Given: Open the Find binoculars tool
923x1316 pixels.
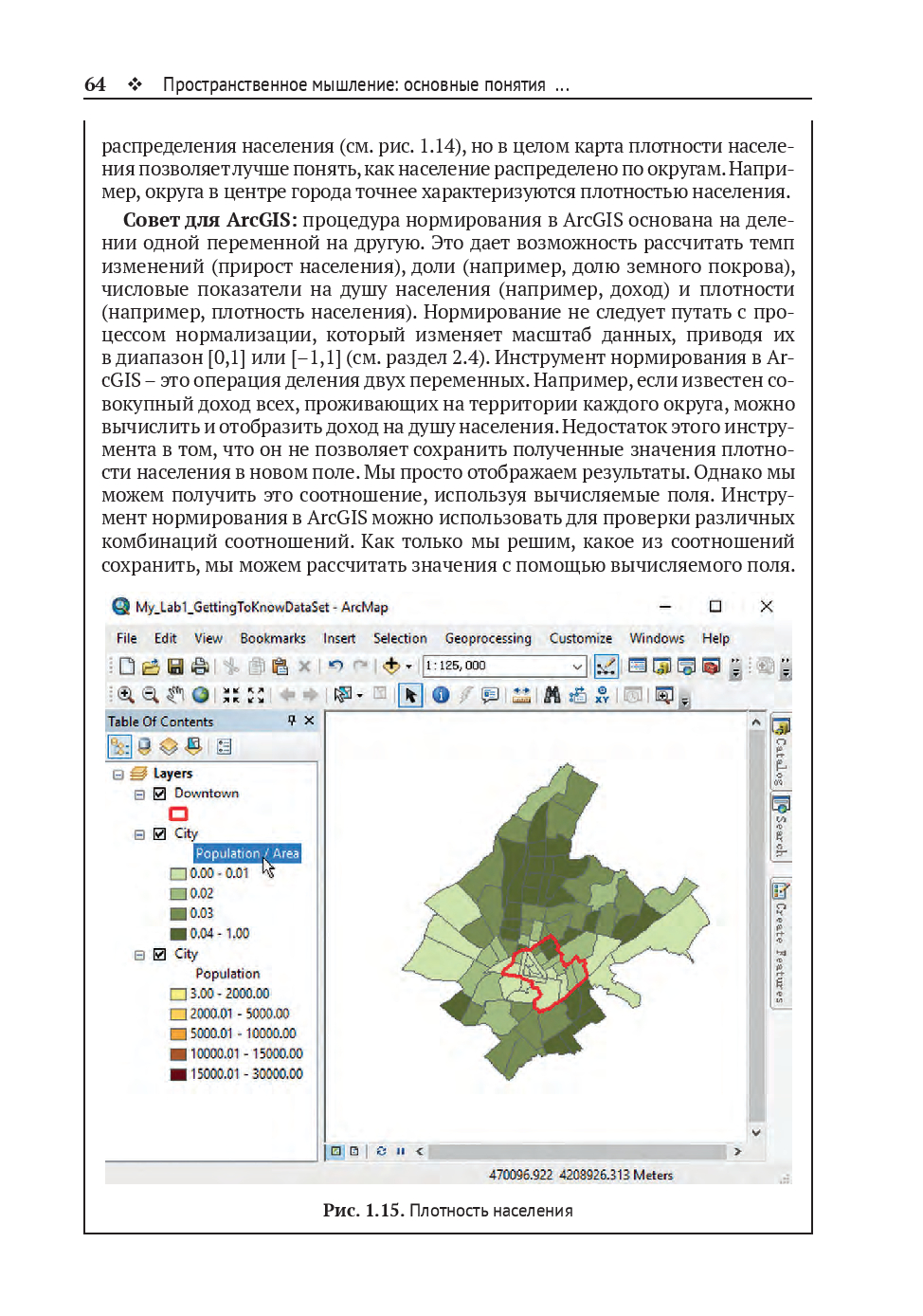Looking at the screenshot, I should [552, 695].
